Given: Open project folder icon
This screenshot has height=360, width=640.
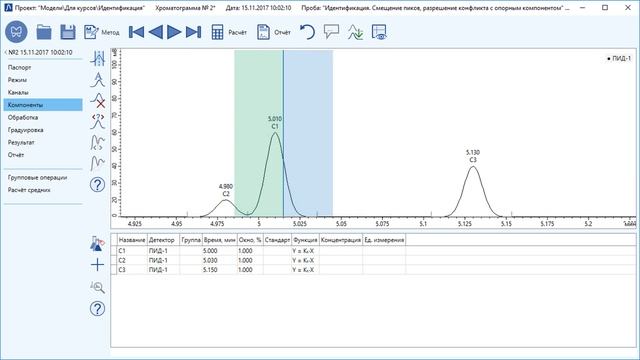Looking at the screenshot, I should click(44, 32).
